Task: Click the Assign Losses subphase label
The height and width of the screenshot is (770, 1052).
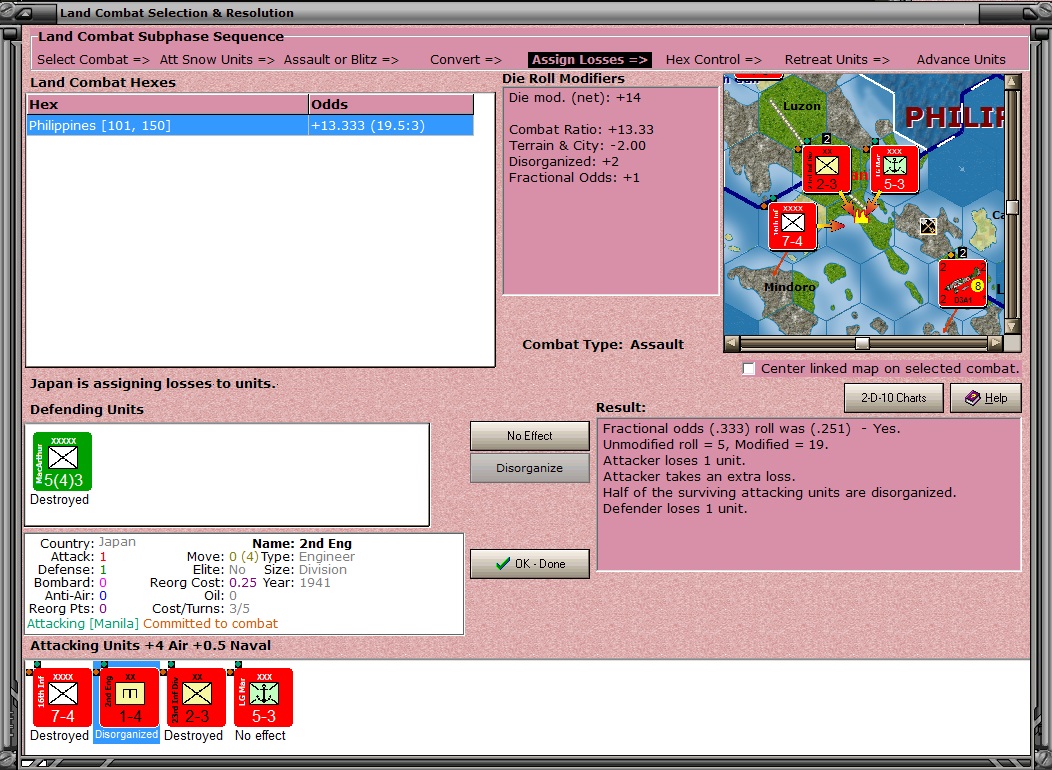Action: pos(589,60)
